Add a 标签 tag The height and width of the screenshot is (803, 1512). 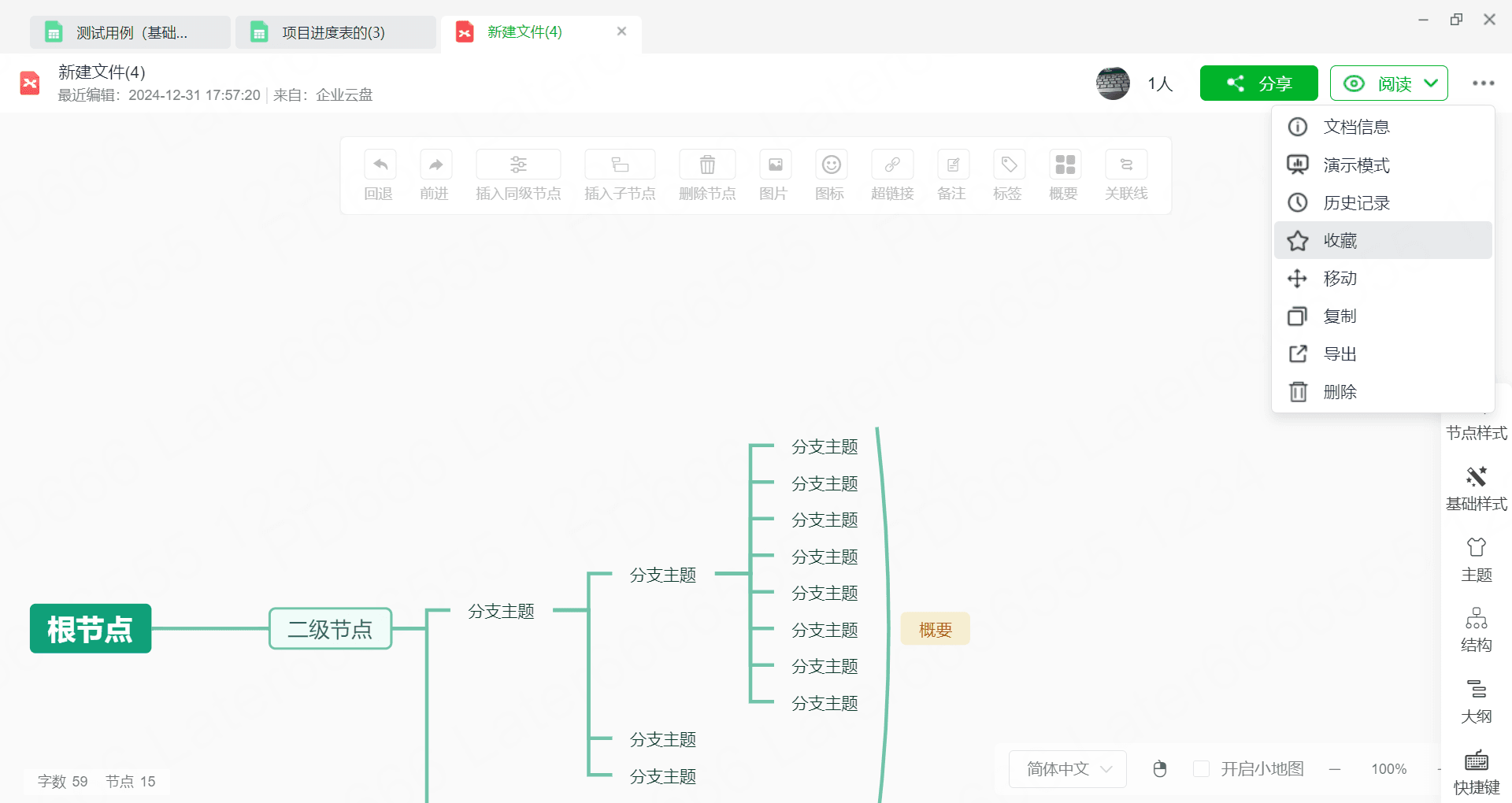pyautogui.click(x=1009, y=165)
